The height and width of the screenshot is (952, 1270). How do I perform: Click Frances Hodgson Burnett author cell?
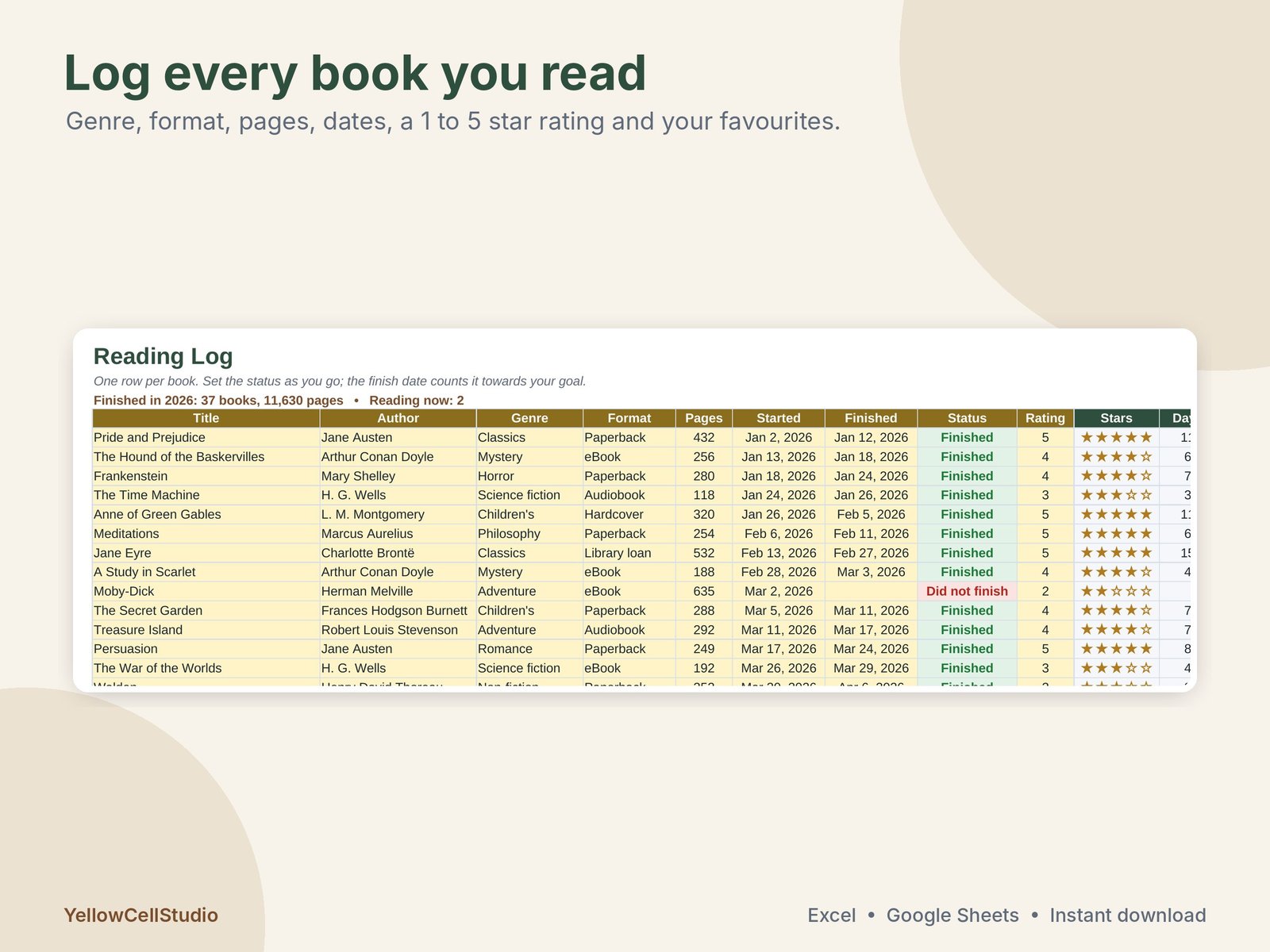click(398, 611)
